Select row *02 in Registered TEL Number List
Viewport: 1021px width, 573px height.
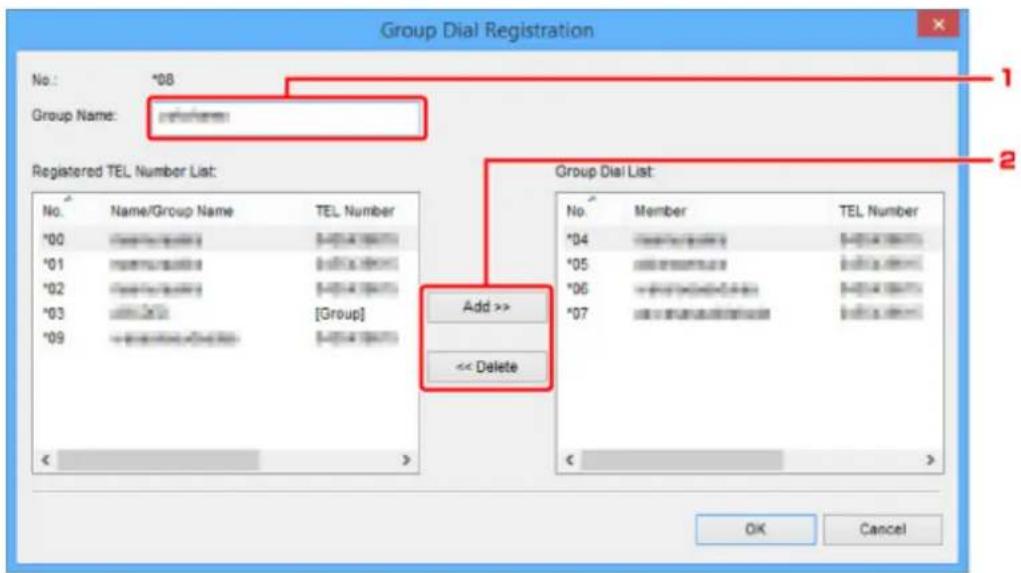[x=226, y=288]
